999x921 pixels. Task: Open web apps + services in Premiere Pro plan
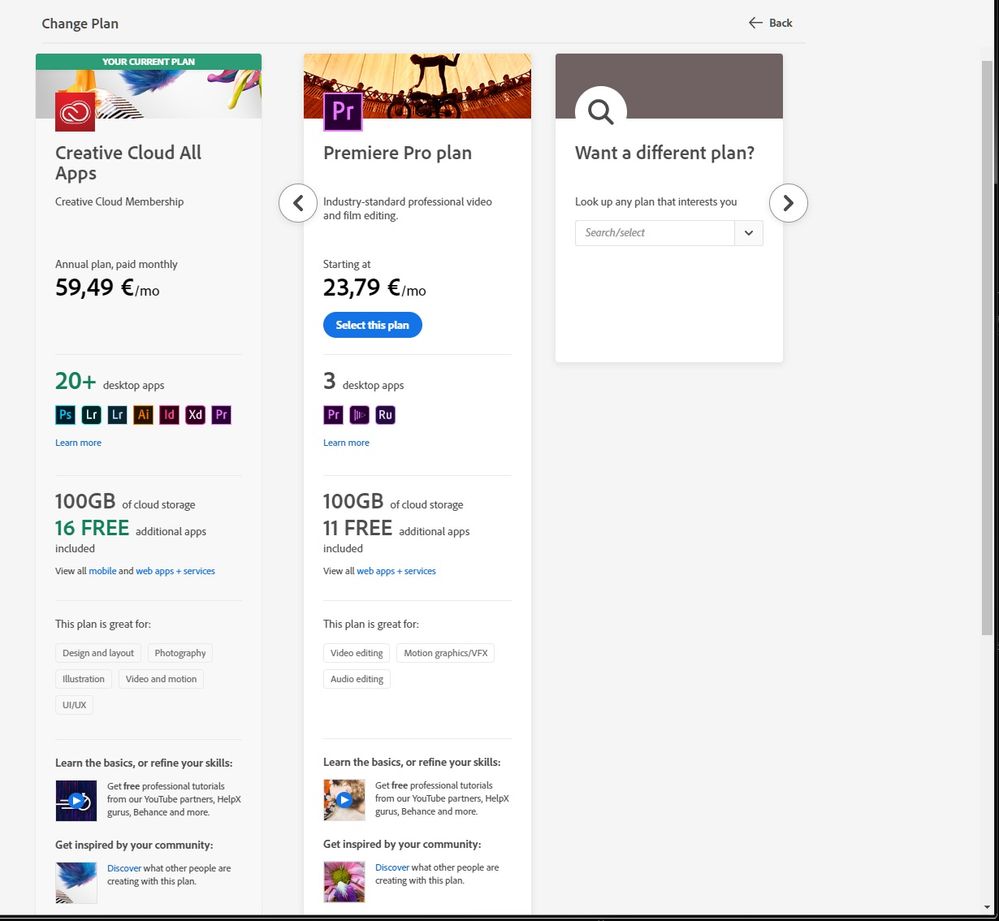pyautogui.click(x=396, y=571)
